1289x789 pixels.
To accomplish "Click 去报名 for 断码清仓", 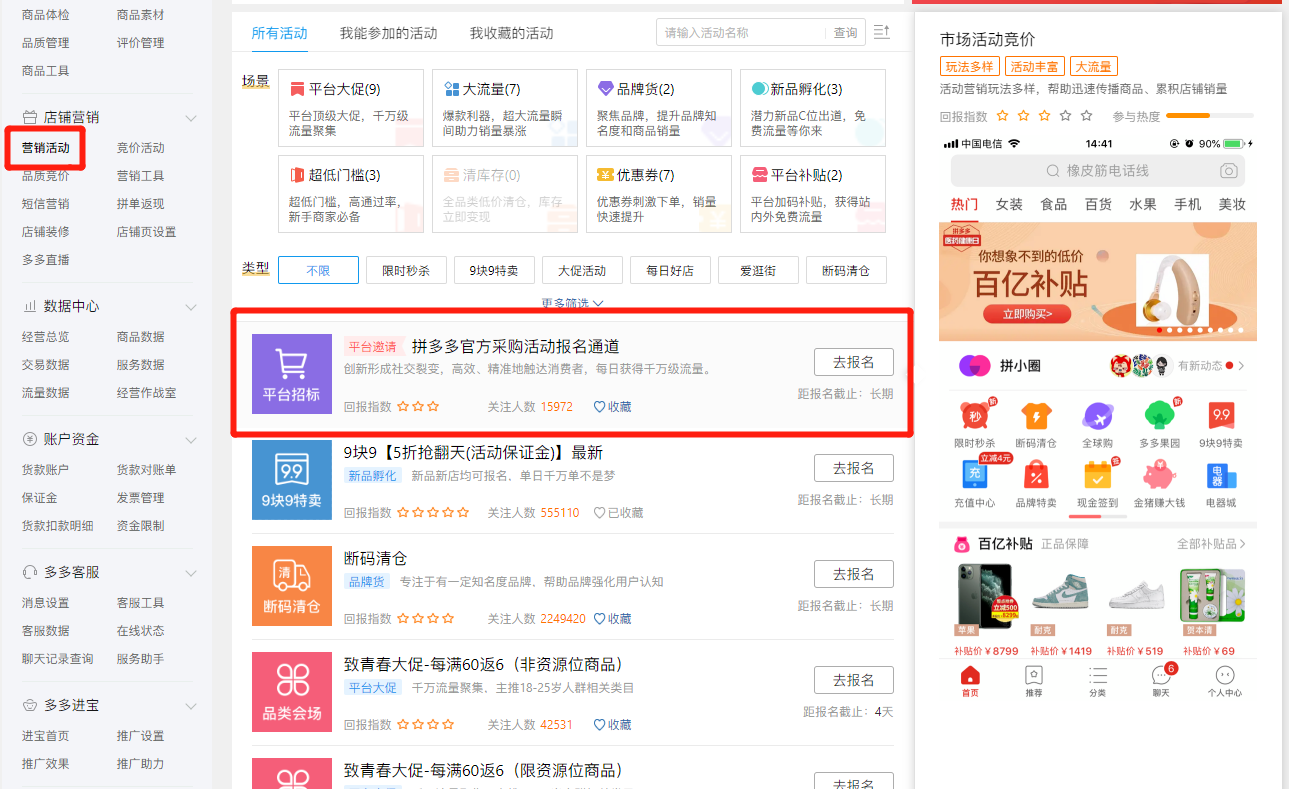I will pyautogui.click(x=854, y=574).
